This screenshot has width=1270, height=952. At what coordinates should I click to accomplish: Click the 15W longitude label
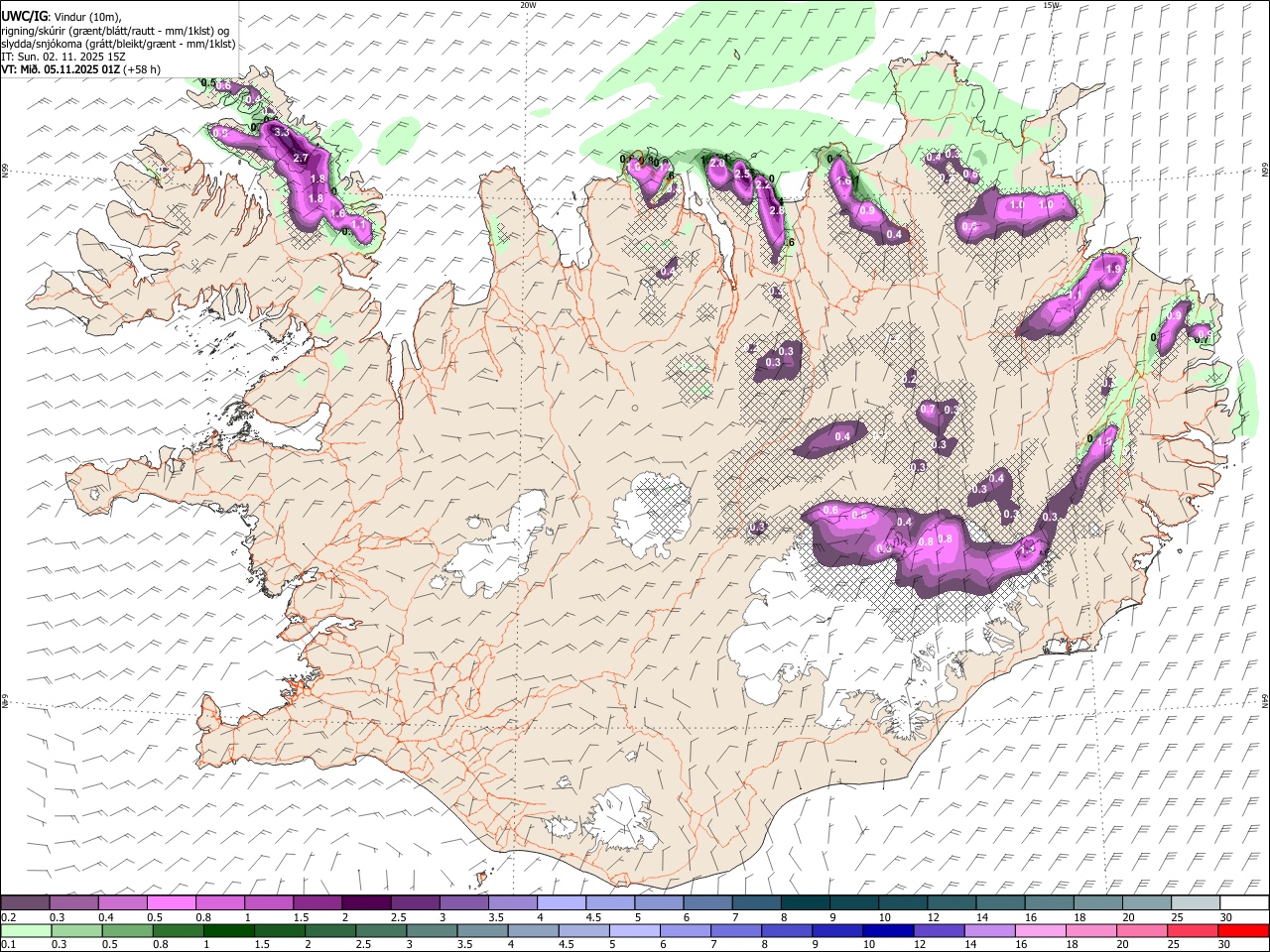click(x=1051, y=5)
